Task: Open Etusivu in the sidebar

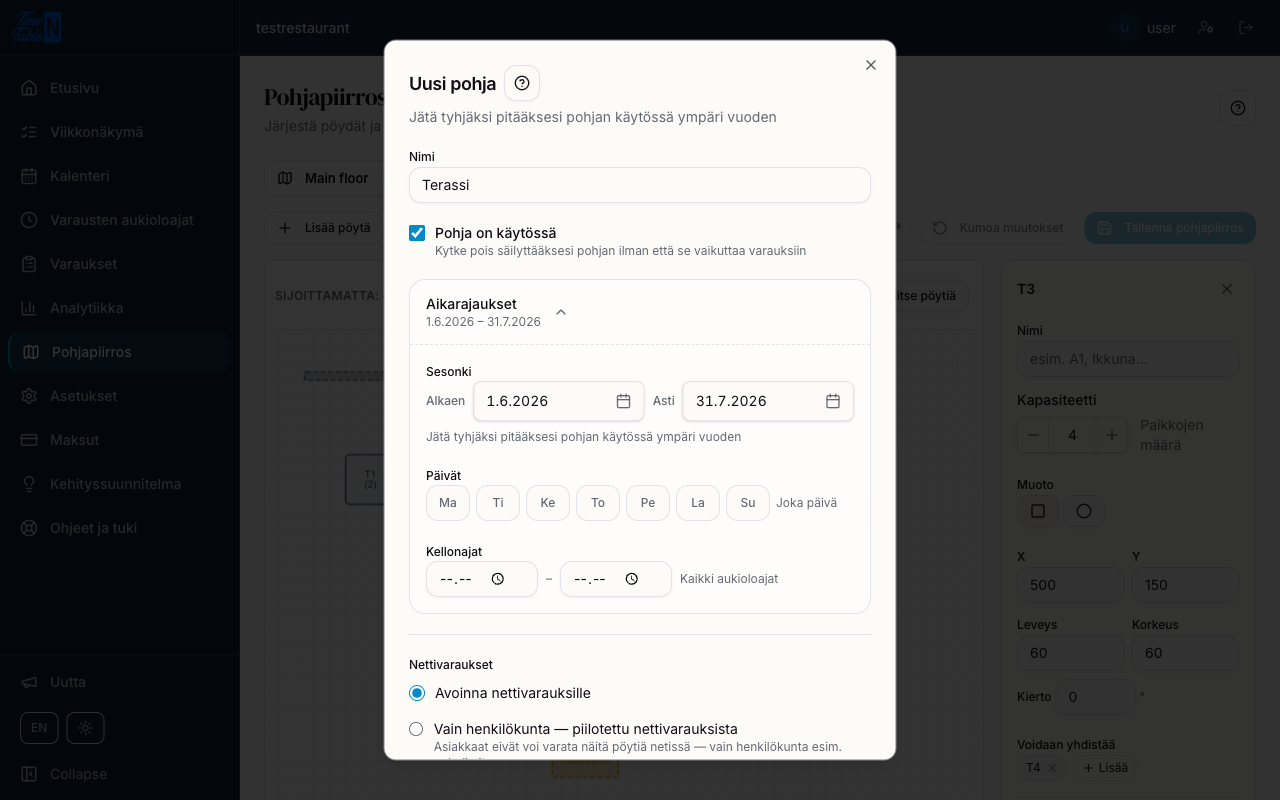Action: click(x=120, y=88)
